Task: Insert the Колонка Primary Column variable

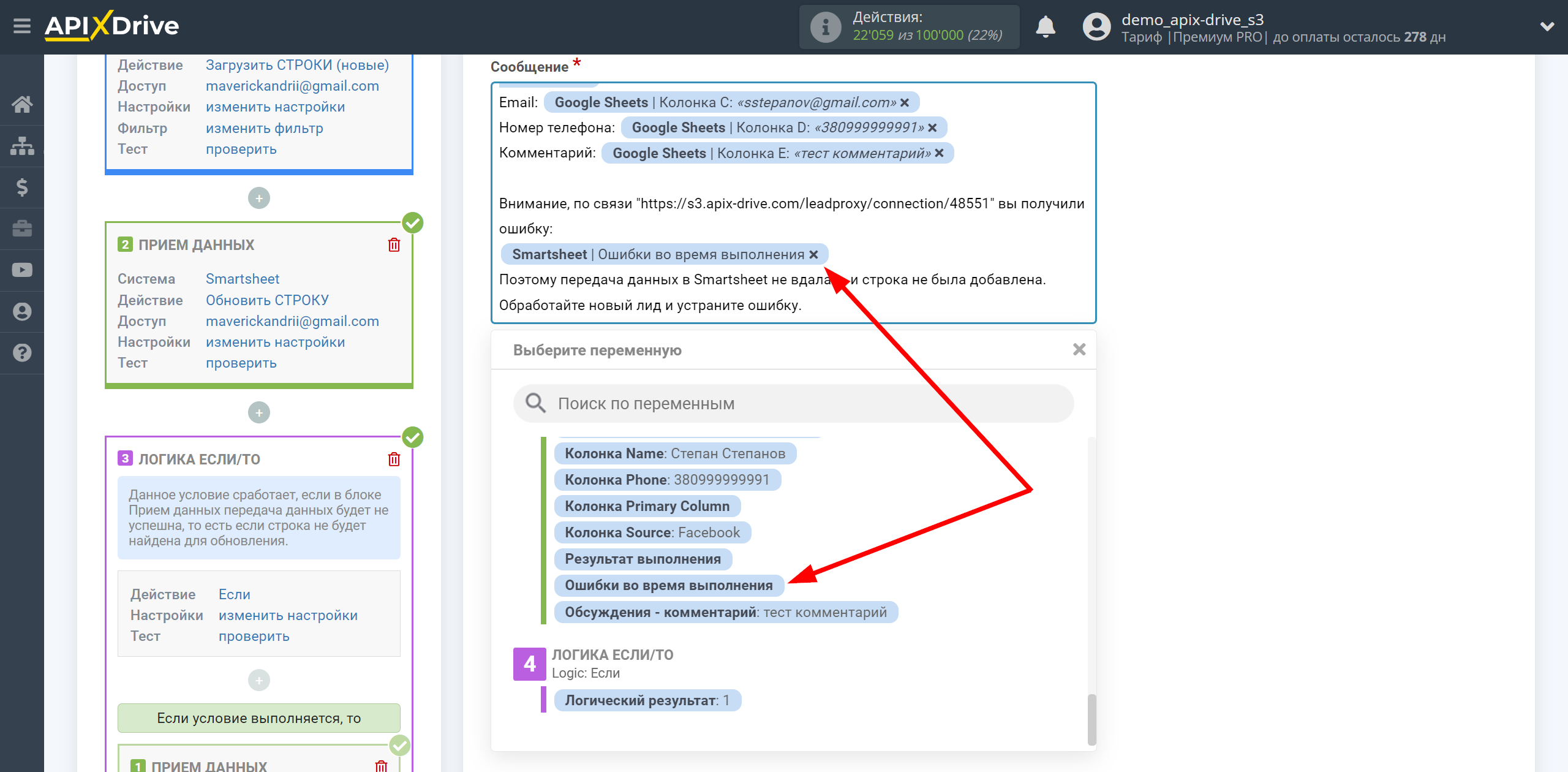Action: coord(647,506)
